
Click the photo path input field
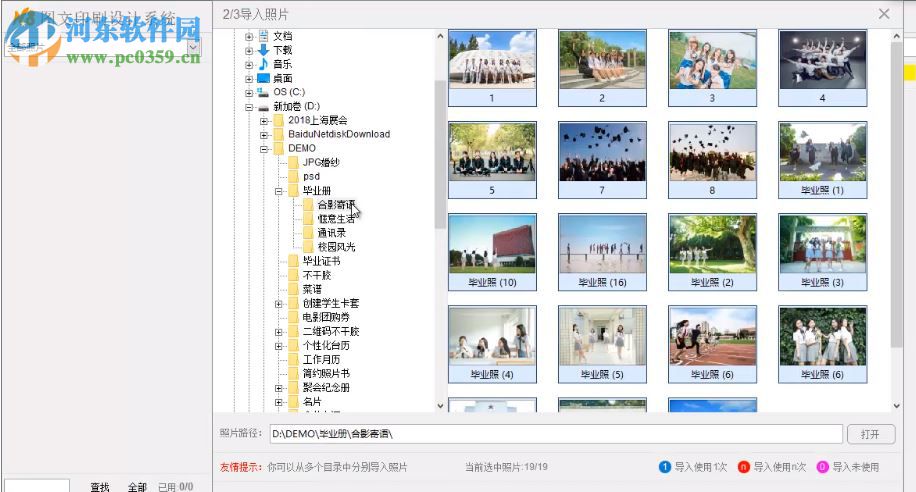[x=556, y=434]
